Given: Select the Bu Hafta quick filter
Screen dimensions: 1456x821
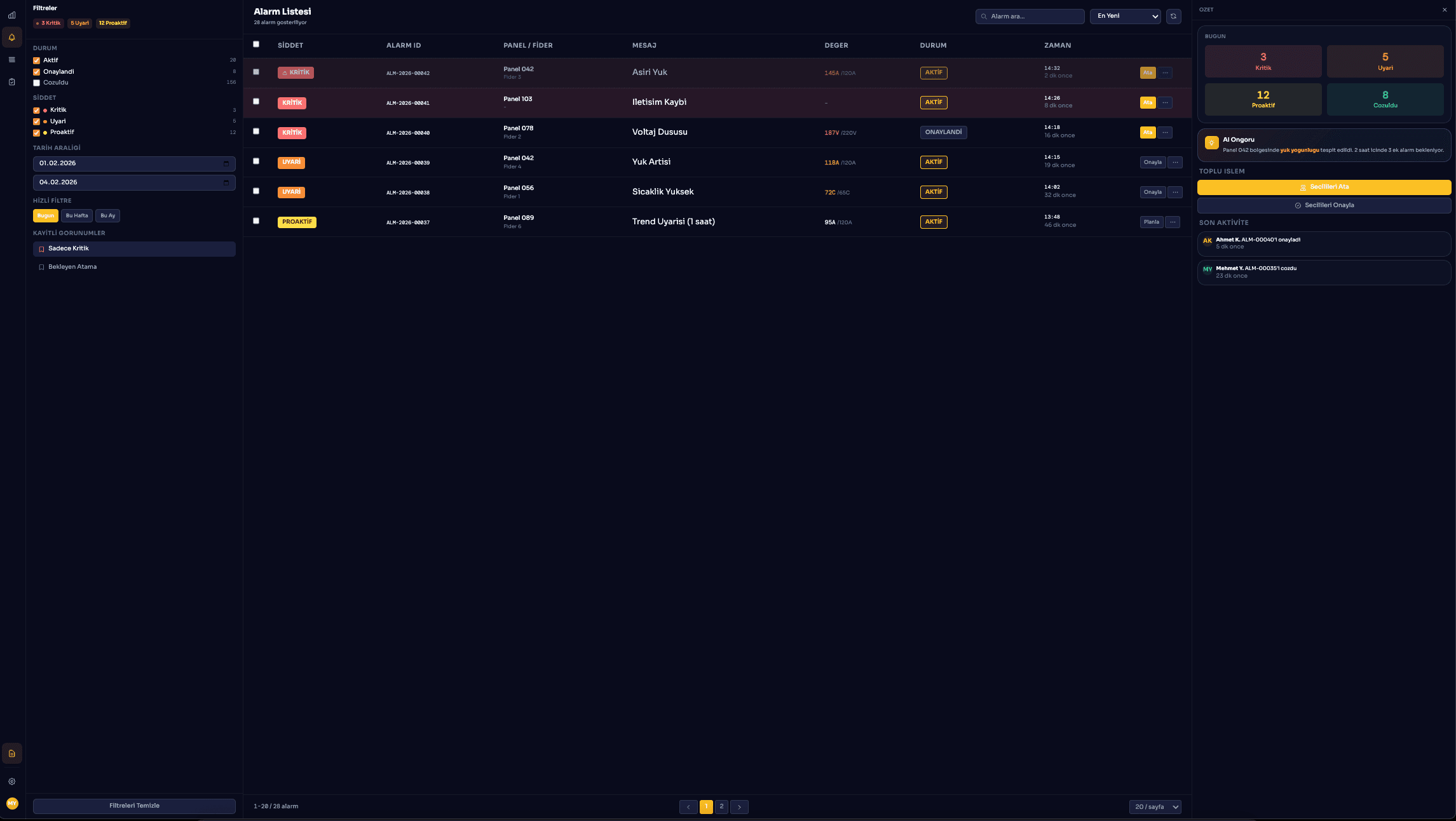Looking at the screenshot, I should [76, 215].
